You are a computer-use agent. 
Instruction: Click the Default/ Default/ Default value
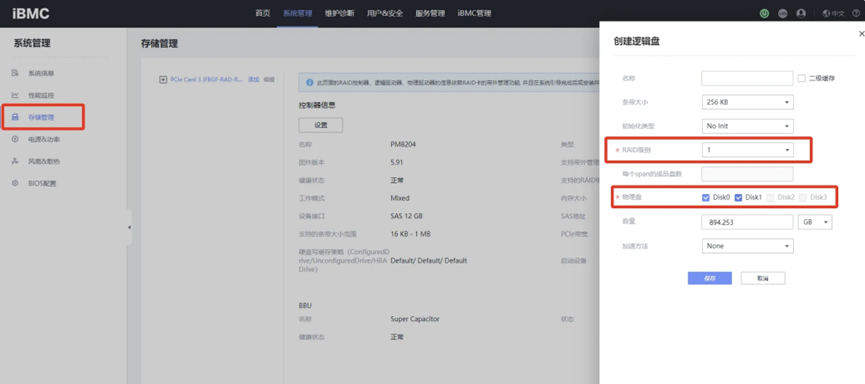pos(429,260)
